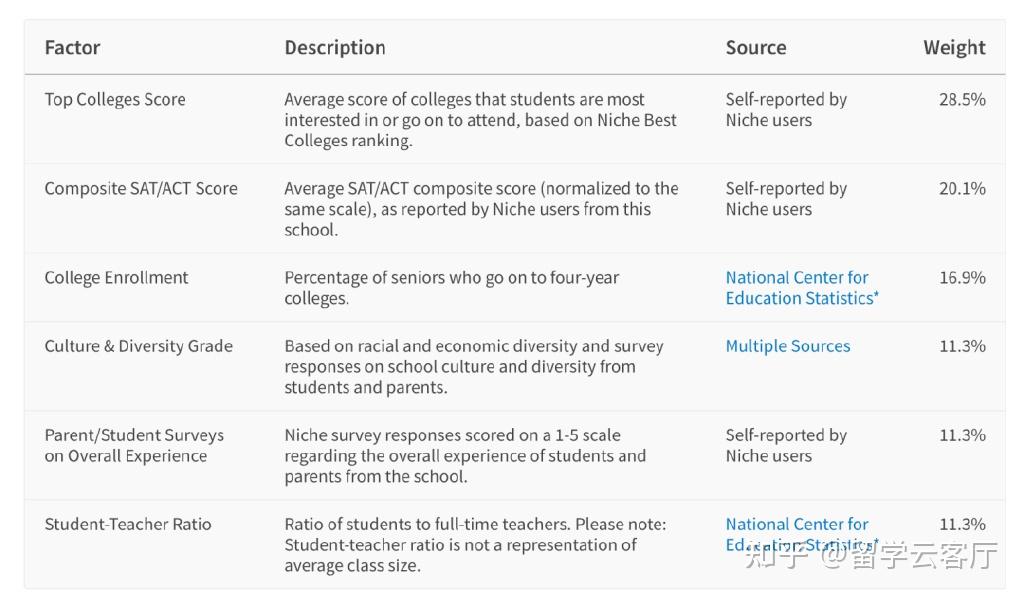Click the Factor column header
1024x598 pixels.
pyautogui.click(x=72, y=48)
